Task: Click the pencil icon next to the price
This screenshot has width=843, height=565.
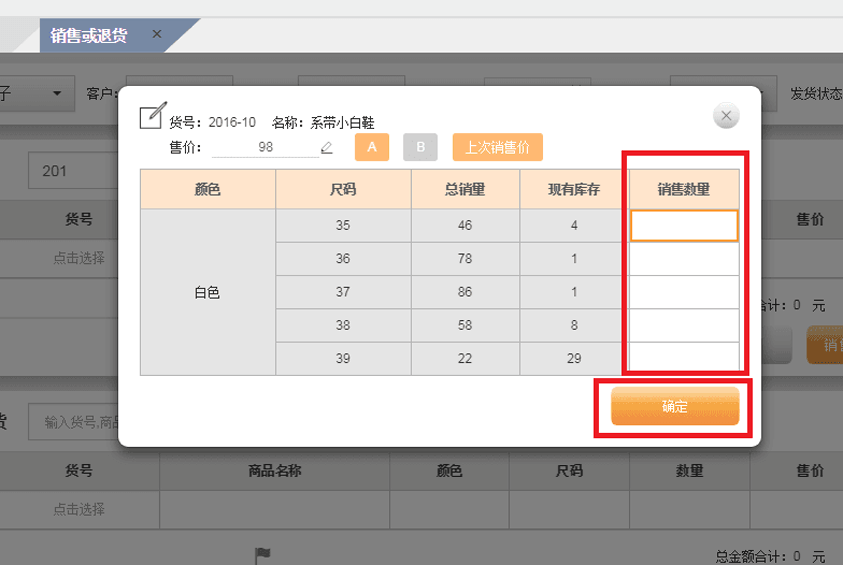Action: [326, 148]
